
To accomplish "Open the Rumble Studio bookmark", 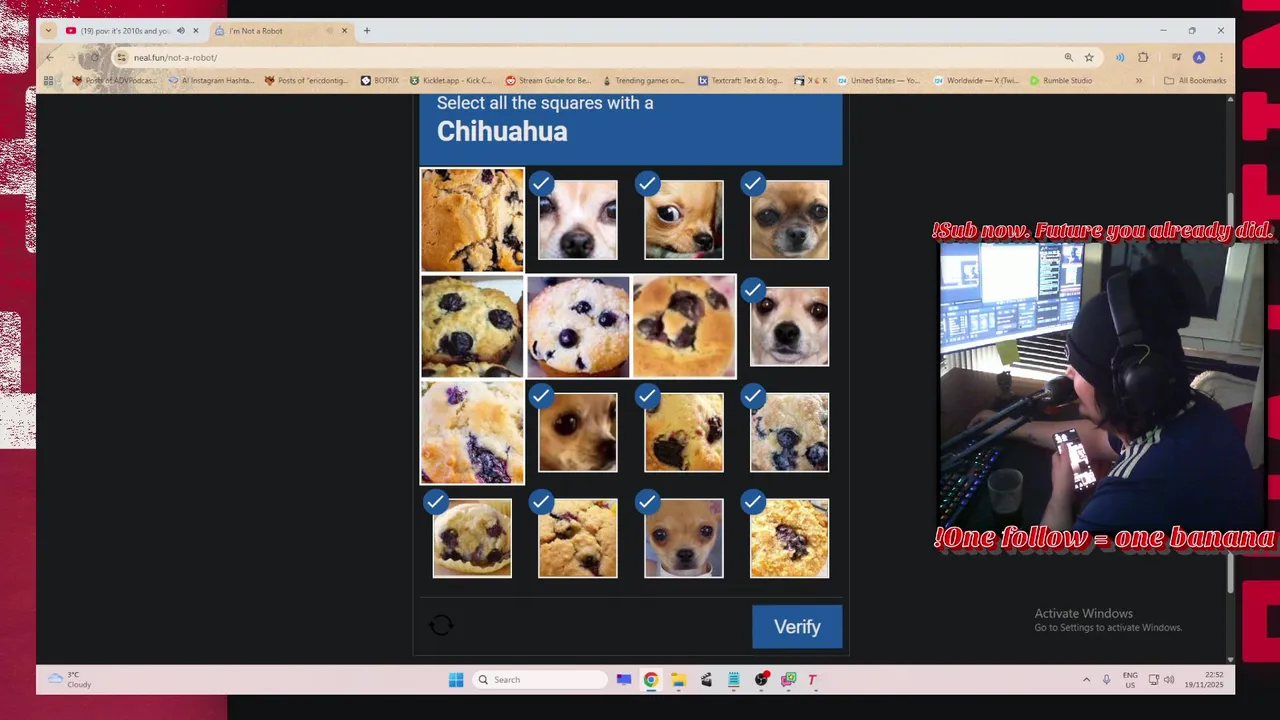I will (1060, 81).
